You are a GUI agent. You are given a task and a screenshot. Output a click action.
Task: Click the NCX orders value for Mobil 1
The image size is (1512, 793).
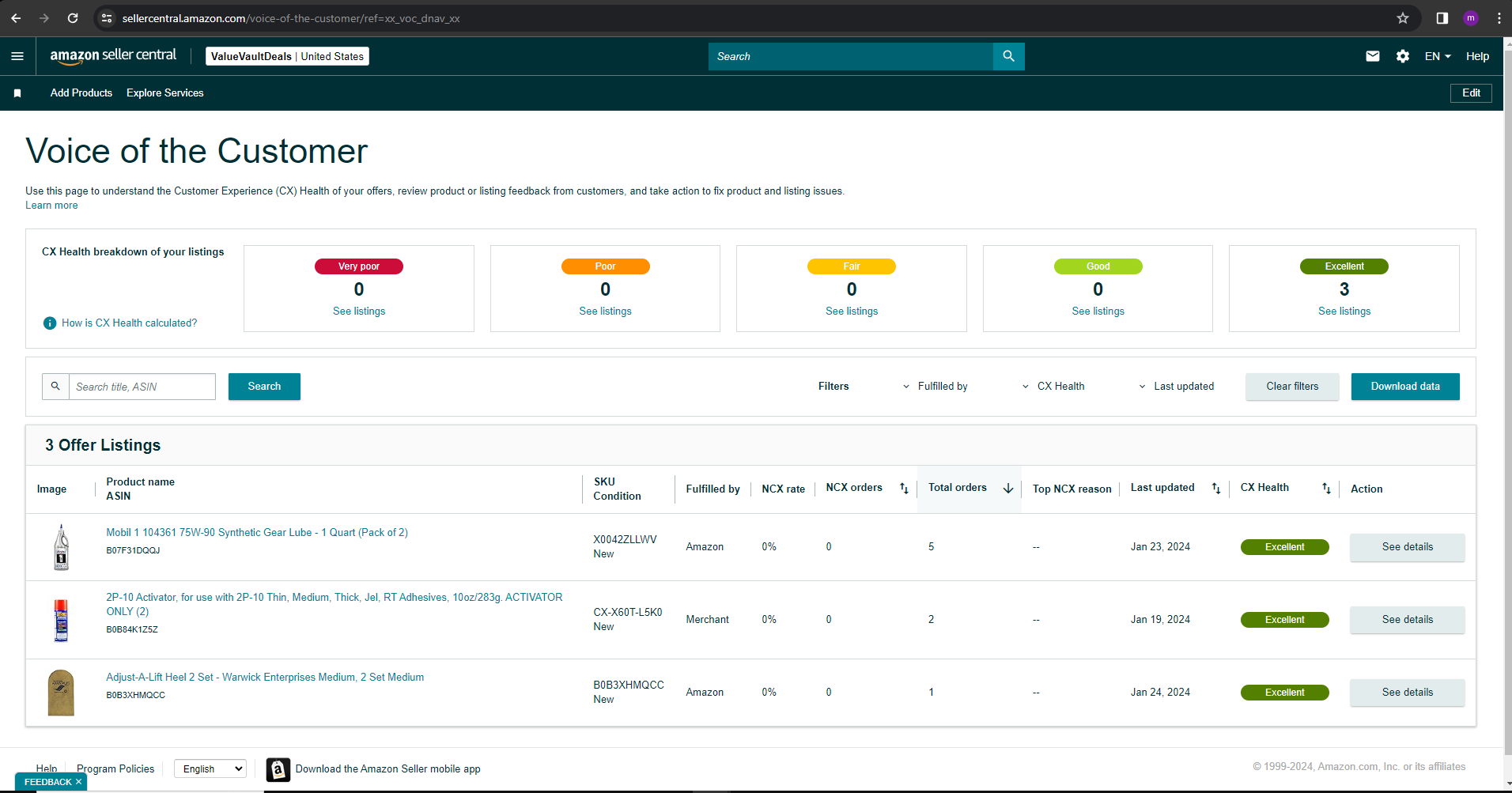tap(829, 547)
